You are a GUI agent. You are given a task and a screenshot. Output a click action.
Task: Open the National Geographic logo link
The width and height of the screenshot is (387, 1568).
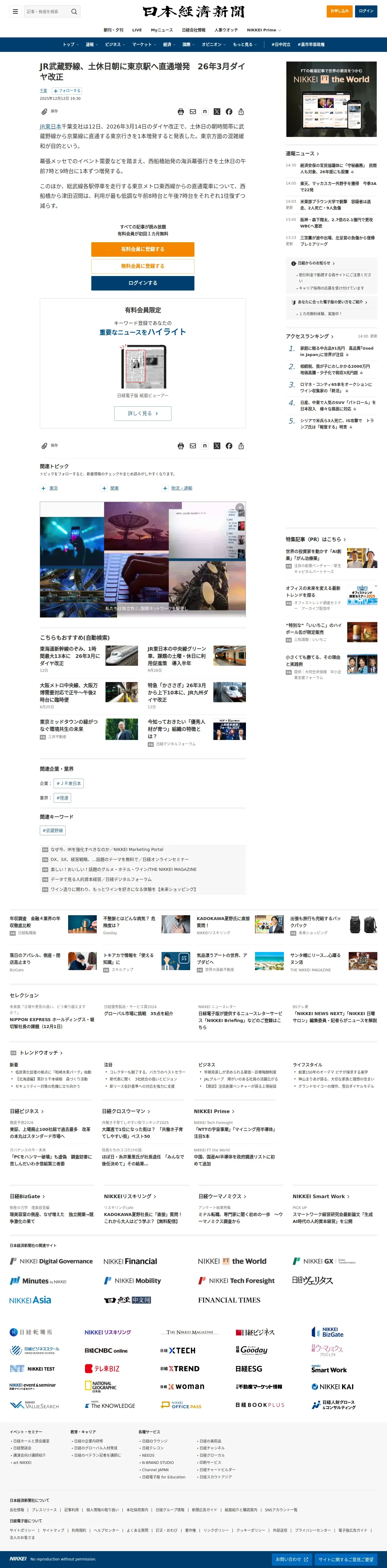pos(101,1386)
